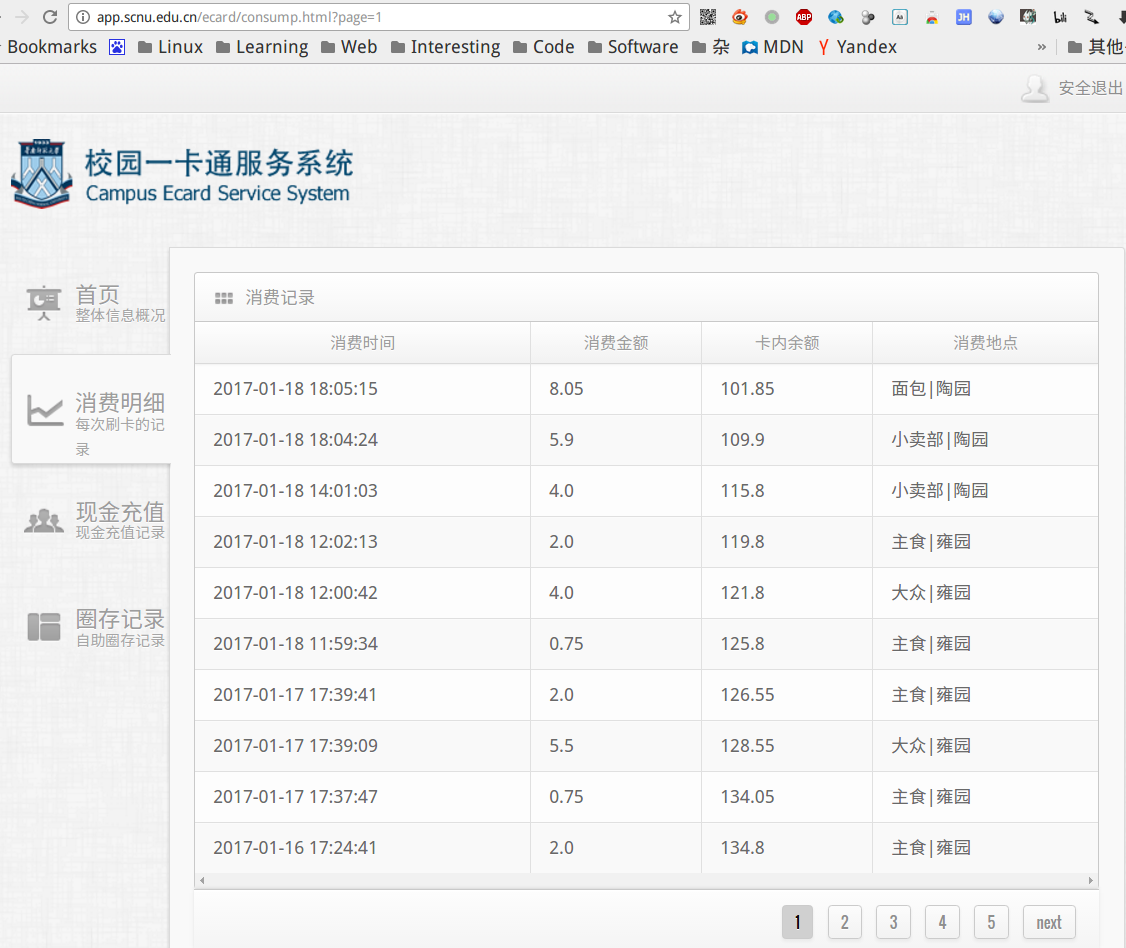Screen dimensions: 1126x948
Task: Click the 圈存记录 layout icon
Action: [44, 627]
